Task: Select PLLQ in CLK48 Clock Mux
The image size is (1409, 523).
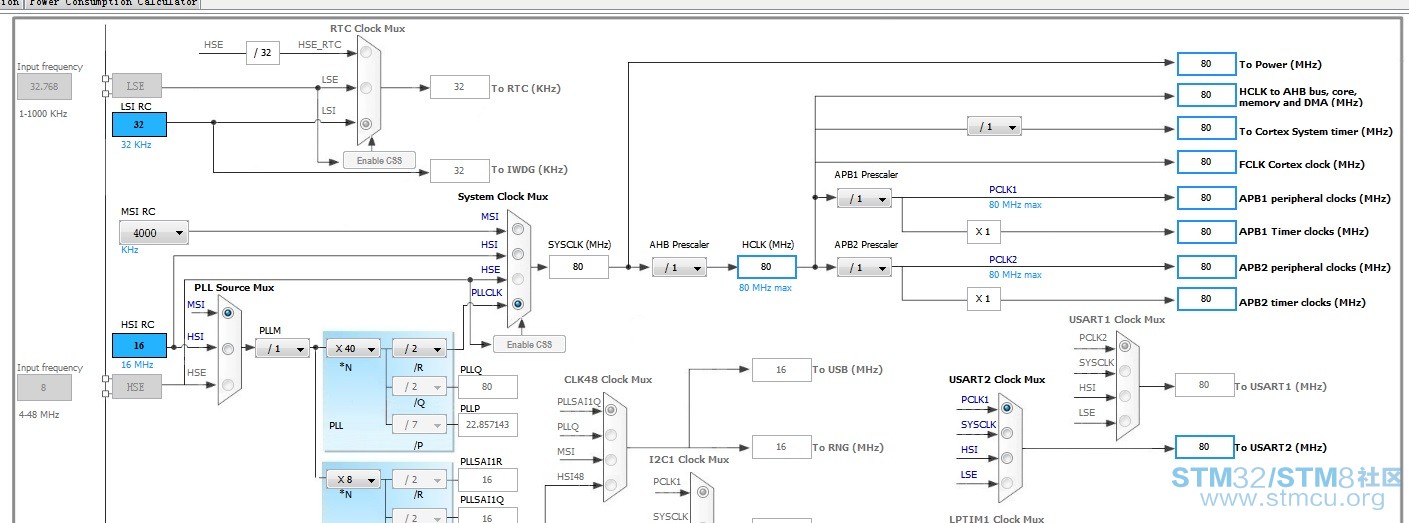Action: pos(611,434)
